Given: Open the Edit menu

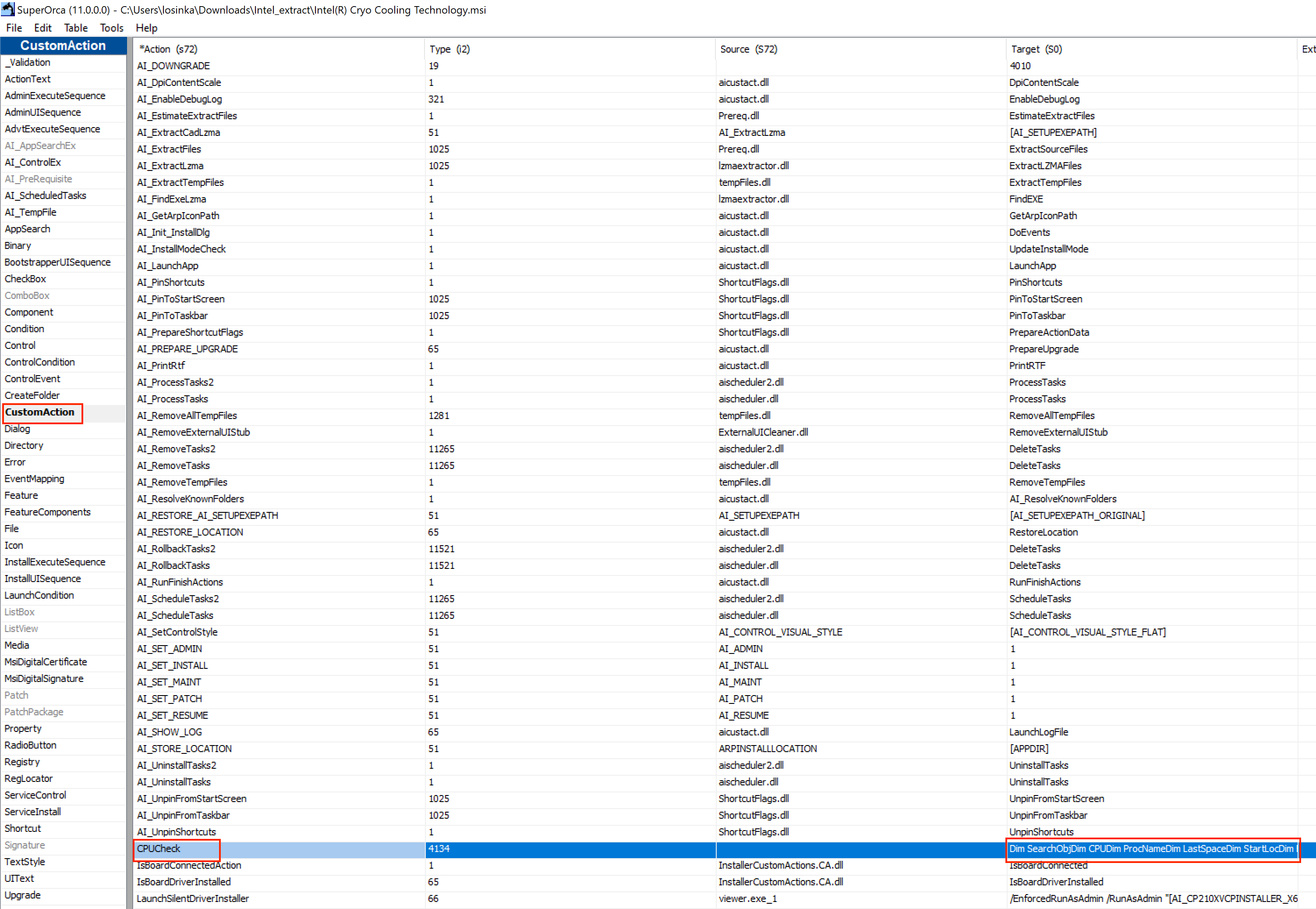Looking at the screenshot, I should click(42, 28).
